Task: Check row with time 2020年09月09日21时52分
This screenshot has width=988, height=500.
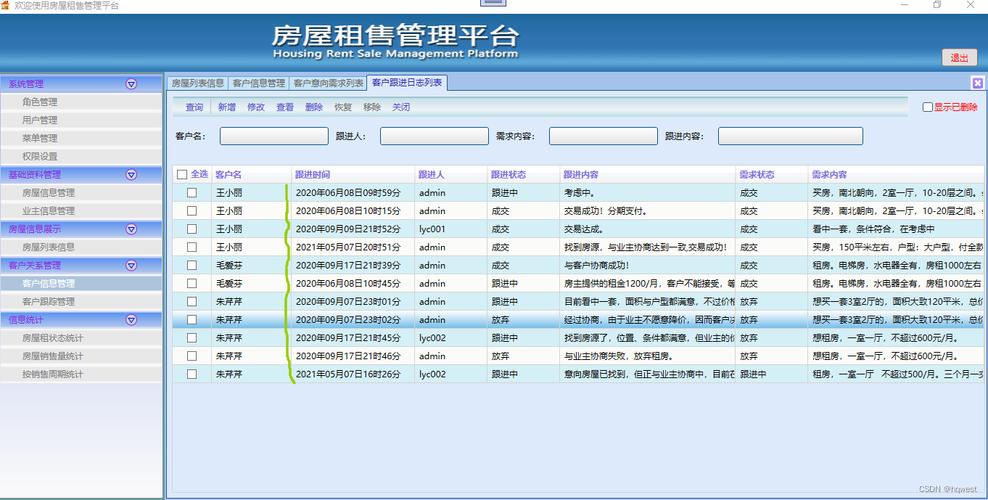Action: (x=192, y=229)
